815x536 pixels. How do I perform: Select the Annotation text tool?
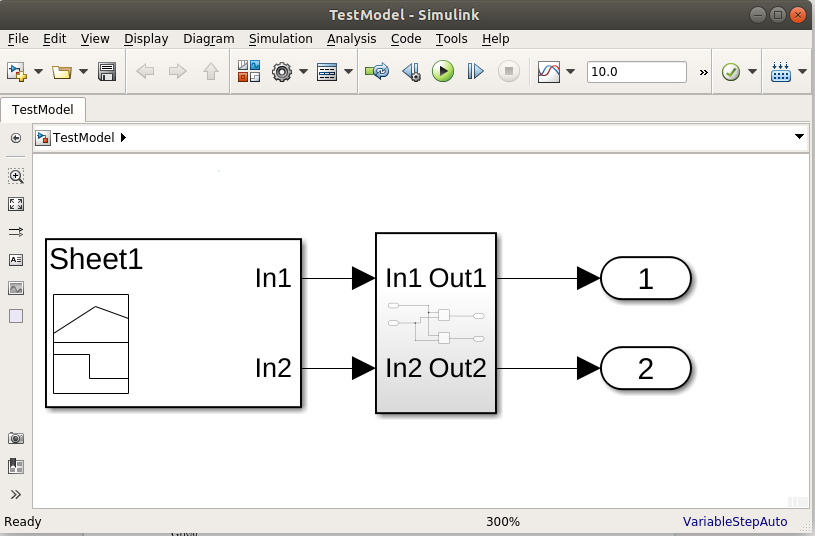click(x=16, y=260)
